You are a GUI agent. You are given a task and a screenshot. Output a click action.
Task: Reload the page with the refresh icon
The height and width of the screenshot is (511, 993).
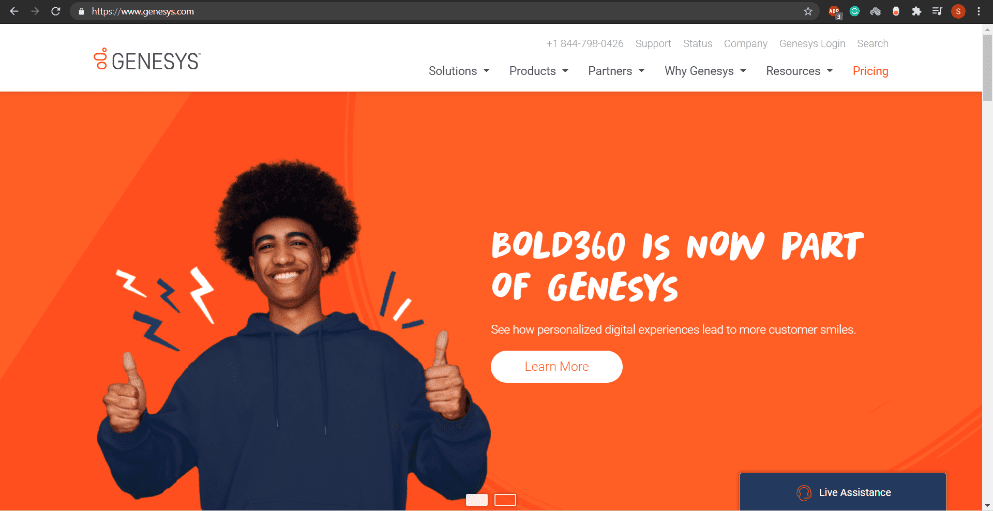click(x=55, y=11)
